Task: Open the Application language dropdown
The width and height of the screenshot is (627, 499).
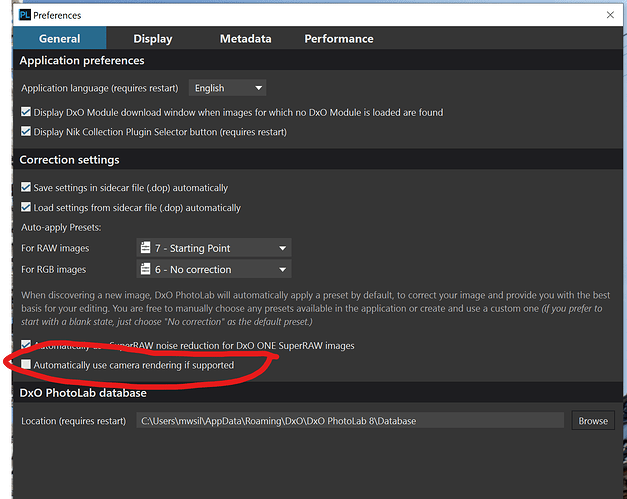Action: 228,88
